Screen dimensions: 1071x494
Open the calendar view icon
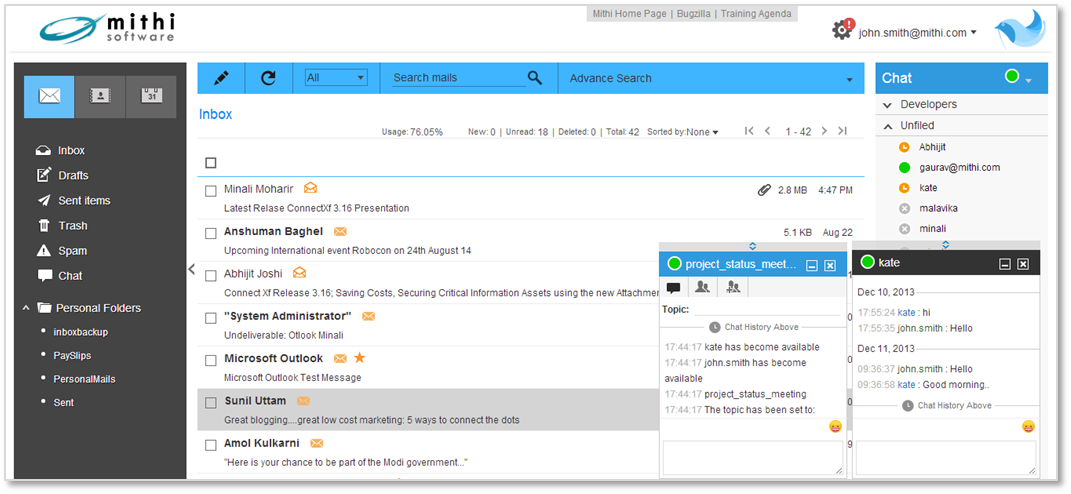click(151, 96)
